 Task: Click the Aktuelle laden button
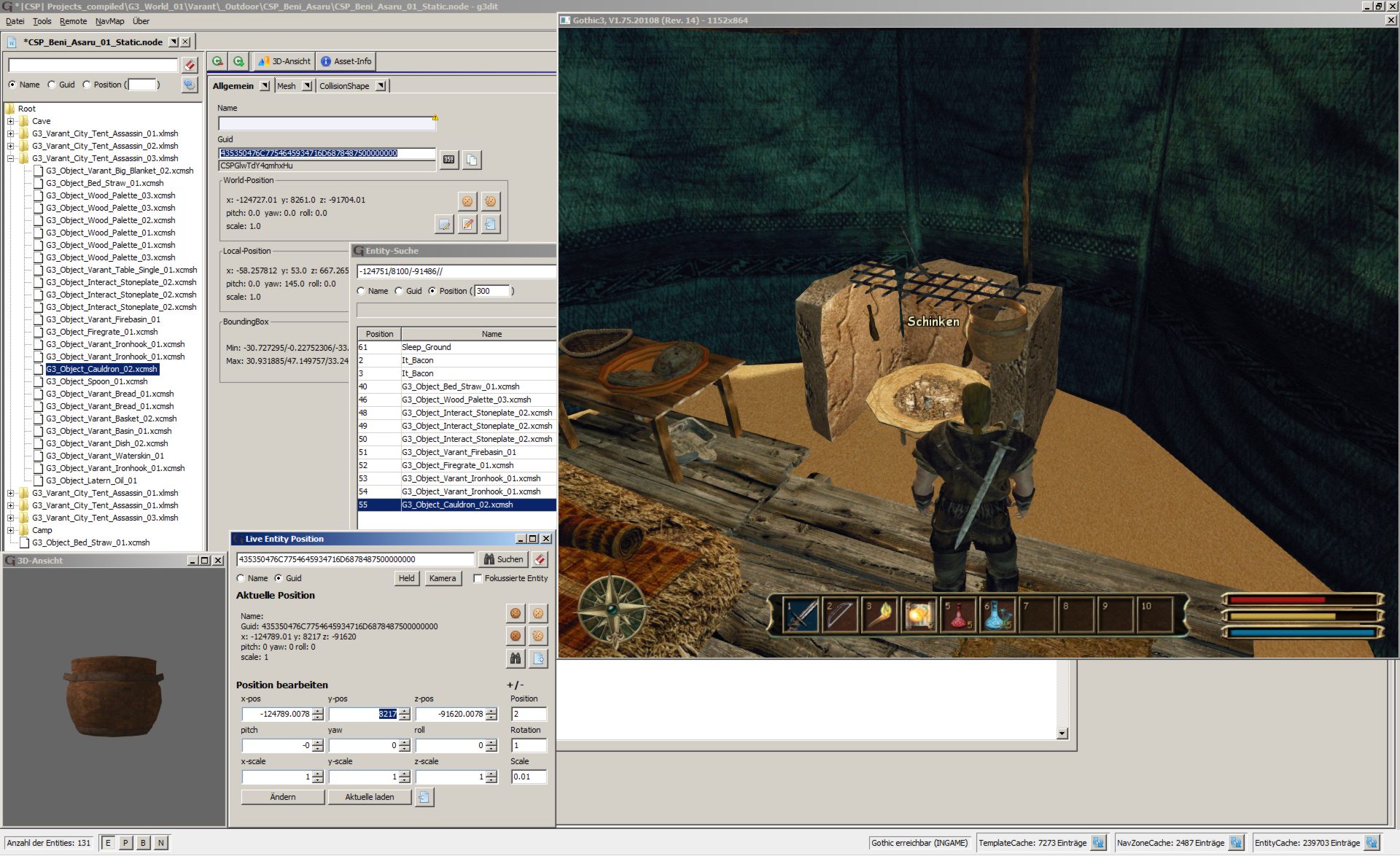click(369, 797)
